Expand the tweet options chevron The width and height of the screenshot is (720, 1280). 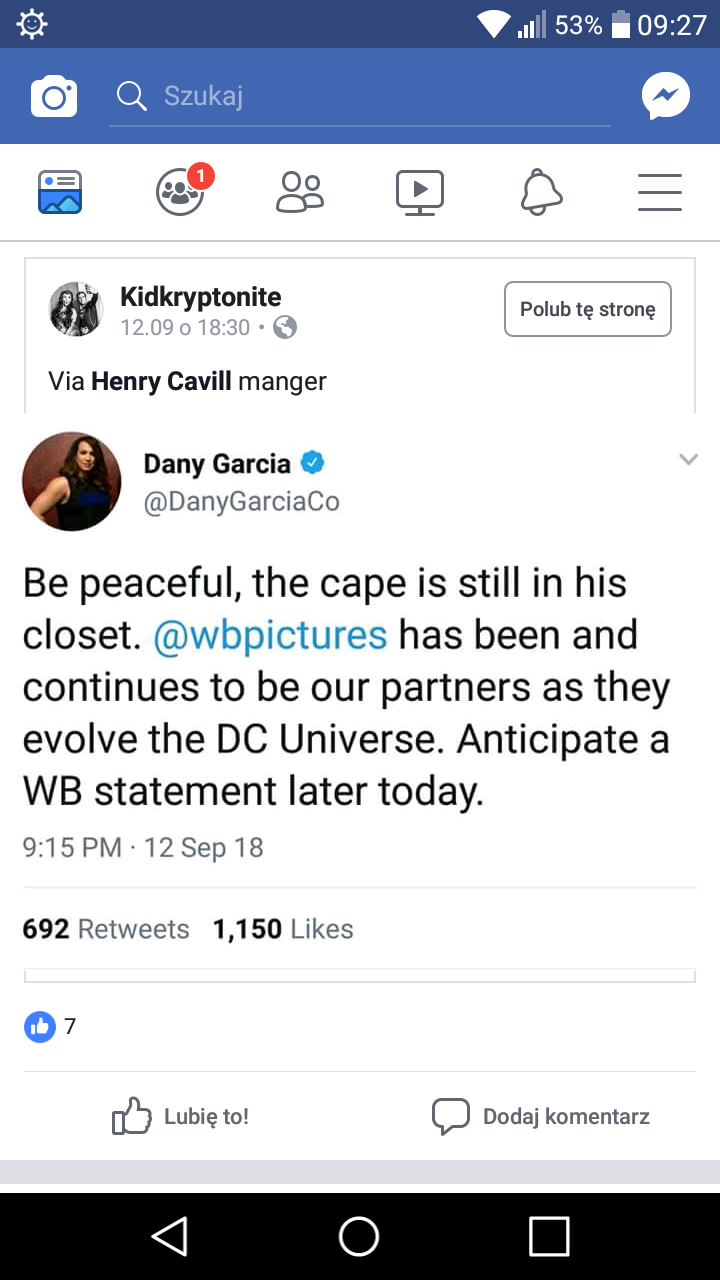coord(688,459)
